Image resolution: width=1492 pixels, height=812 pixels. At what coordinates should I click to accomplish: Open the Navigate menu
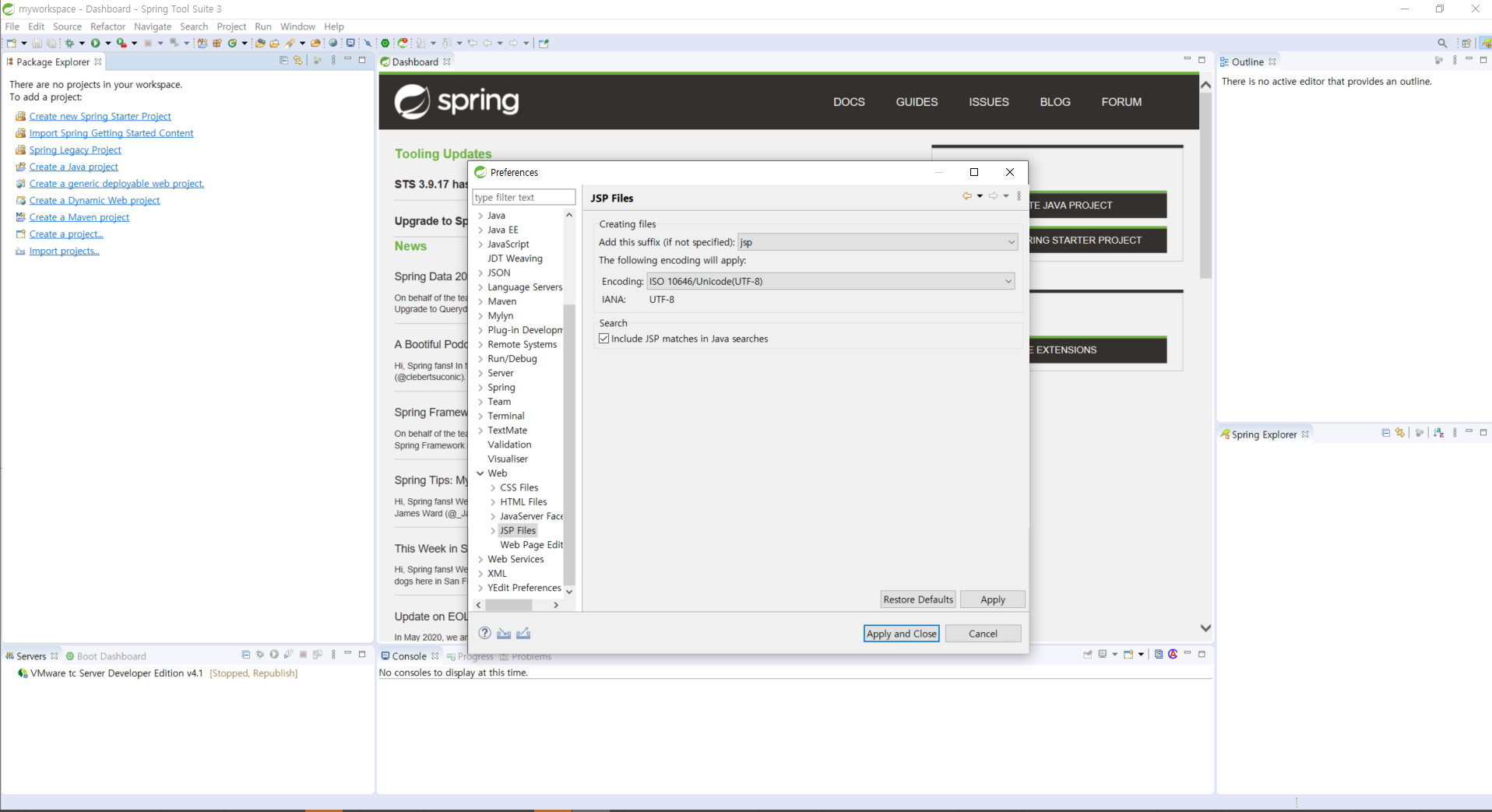tap(153, 26)
